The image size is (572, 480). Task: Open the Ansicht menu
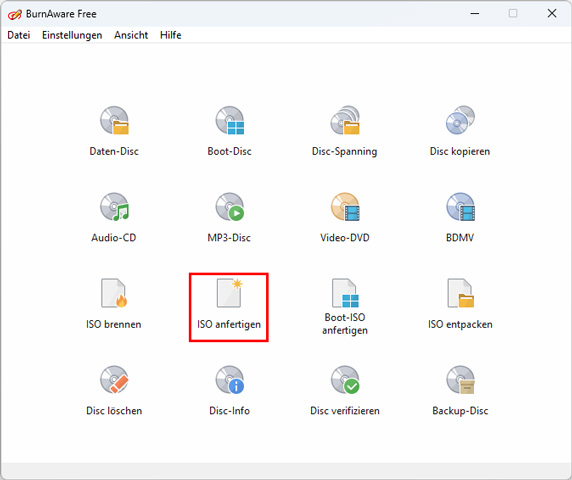point(131,35)
